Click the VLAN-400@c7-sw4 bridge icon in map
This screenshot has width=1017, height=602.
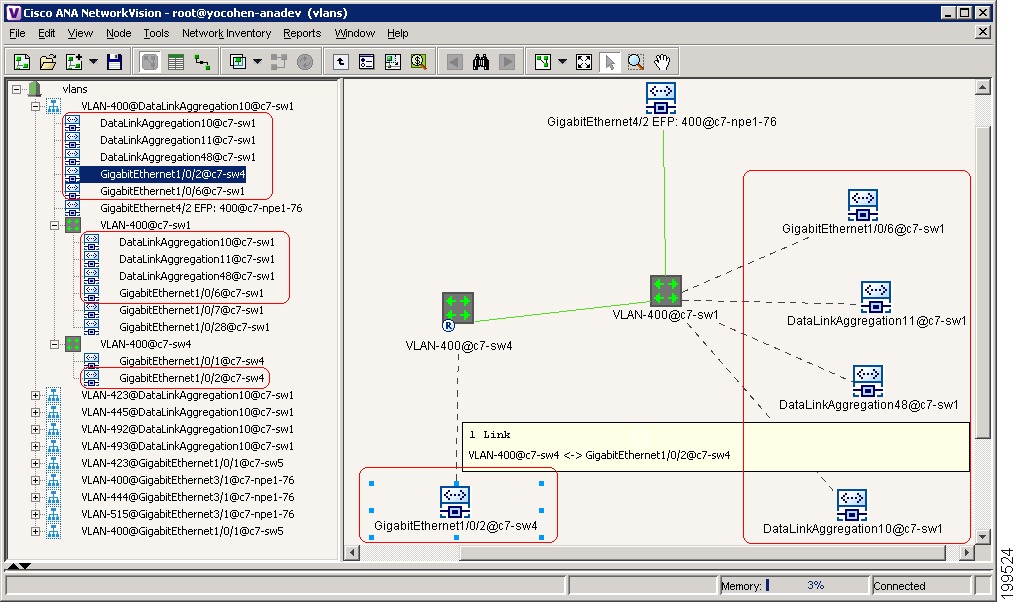[x=458, y=309]
